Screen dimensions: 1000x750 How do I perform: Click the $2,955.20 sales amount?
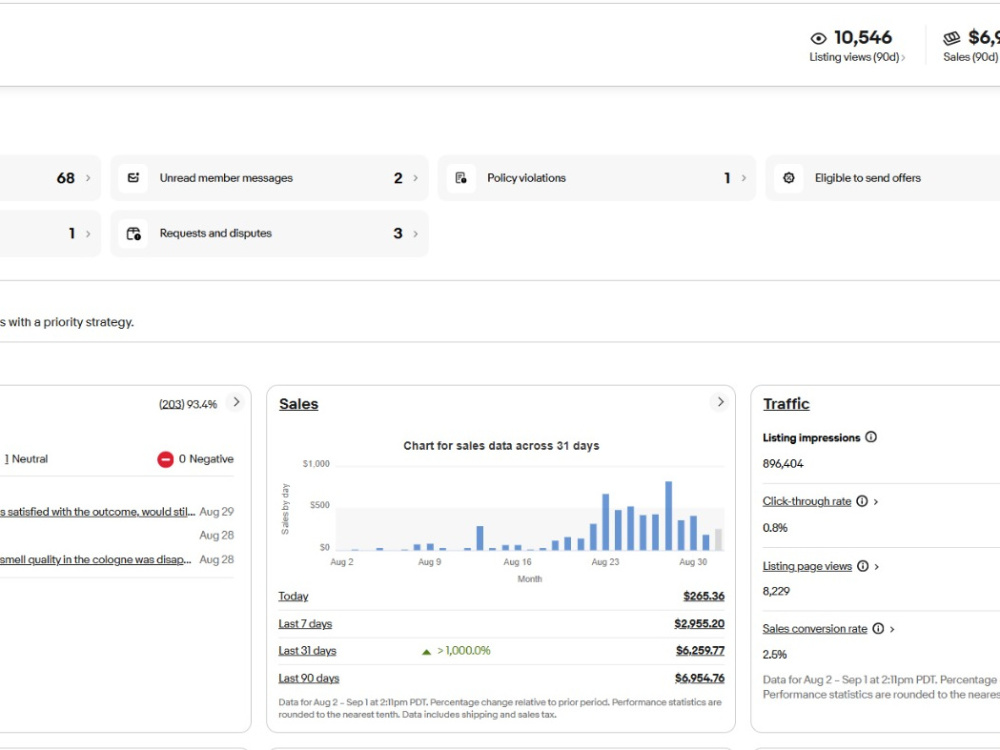pyautogui.click(x=699, y=624)
